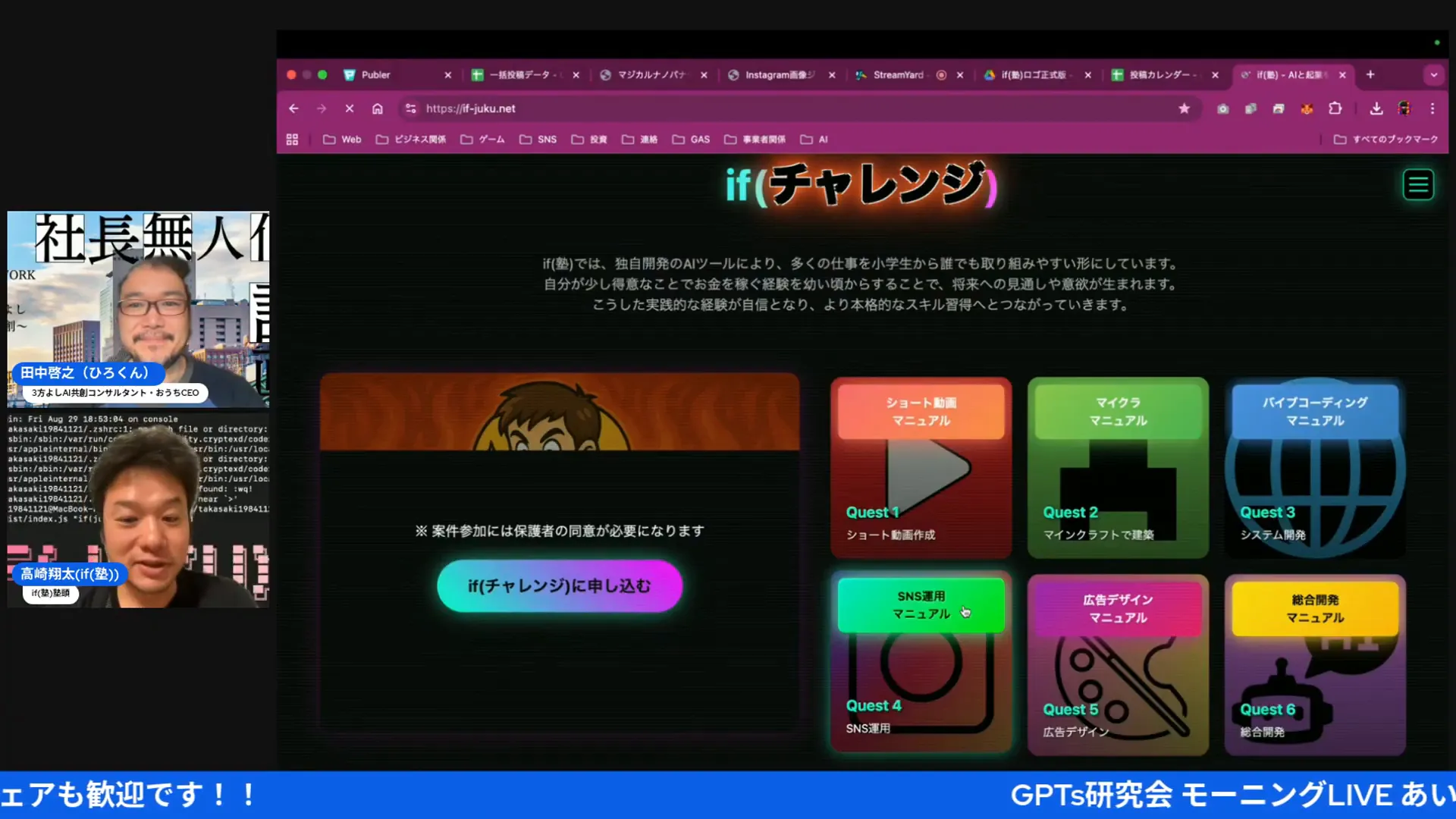This screenshot has width=1456, height=819.
Task: Click the MetaMask fox extension icon
Action: tap(1307, 108)
